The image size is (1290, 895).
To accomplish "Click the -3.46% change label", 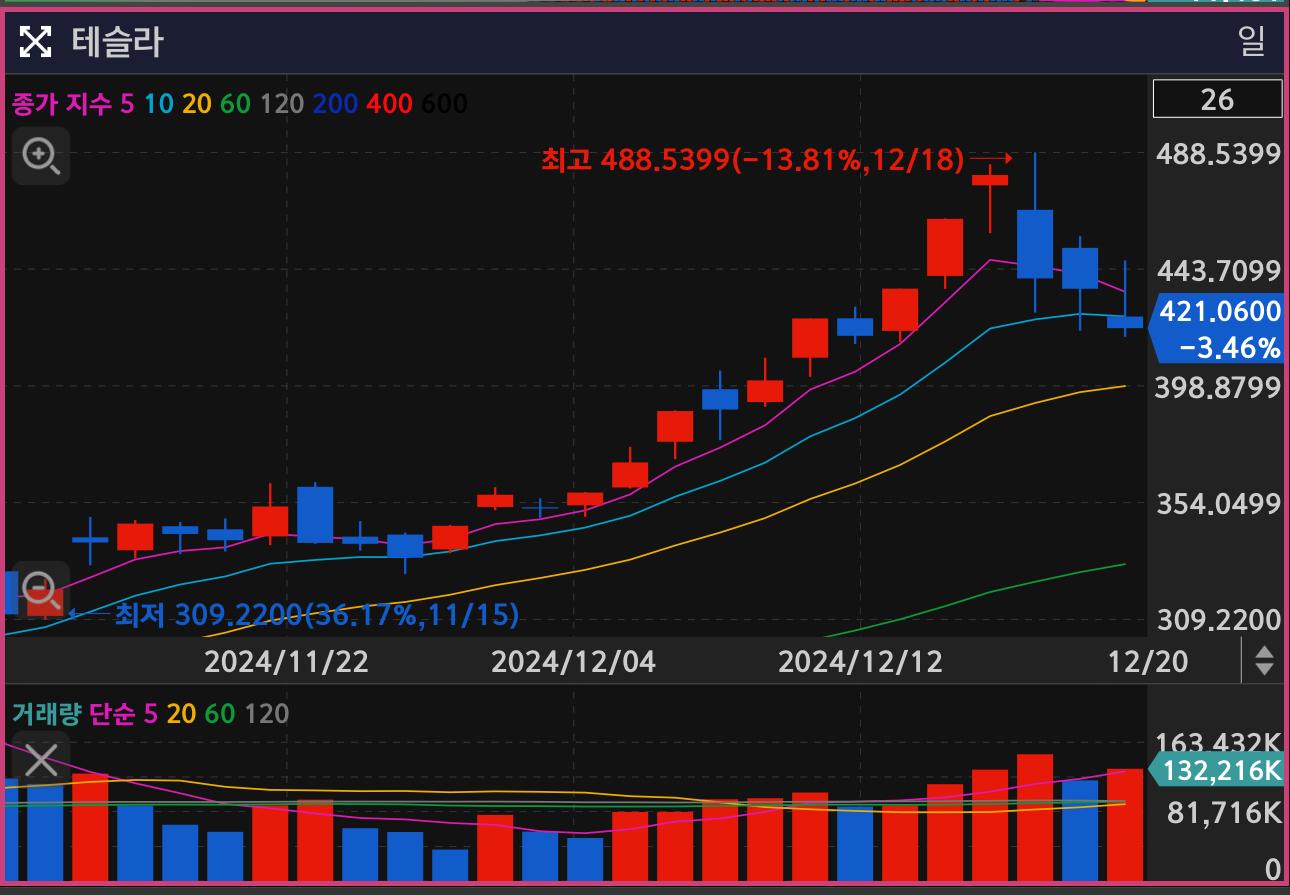I will click(x=1230, y=348).
